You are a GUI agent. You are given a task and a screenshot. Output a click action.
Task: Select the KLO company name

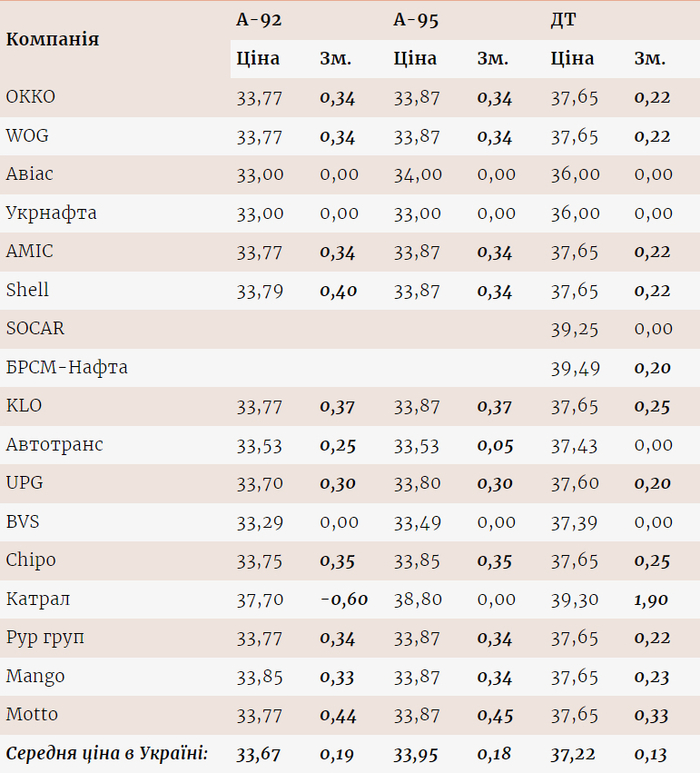24,406
